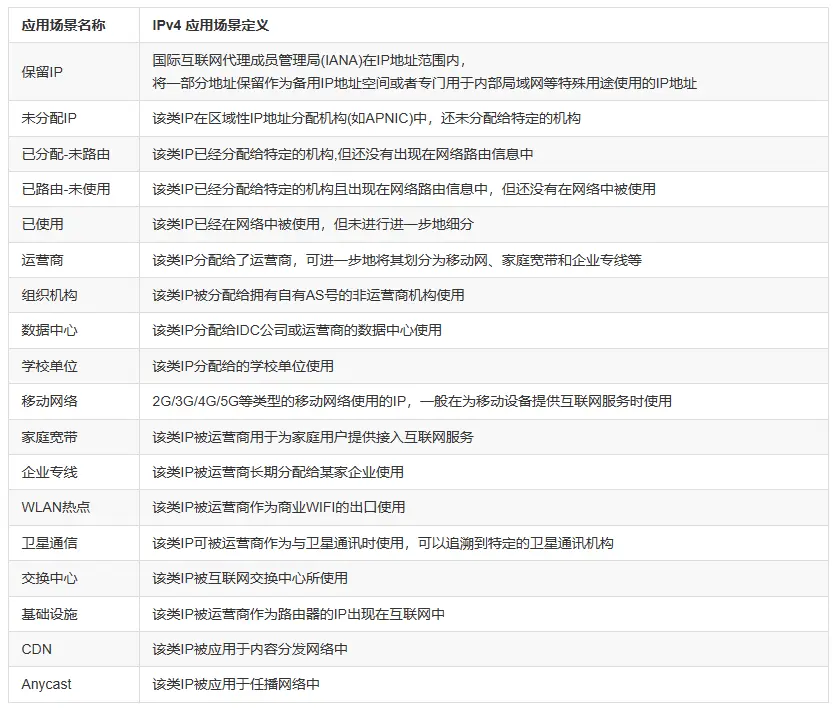Select the '家庭宽带' name cell
Screen dimensions: 838x712
point(74,437)
